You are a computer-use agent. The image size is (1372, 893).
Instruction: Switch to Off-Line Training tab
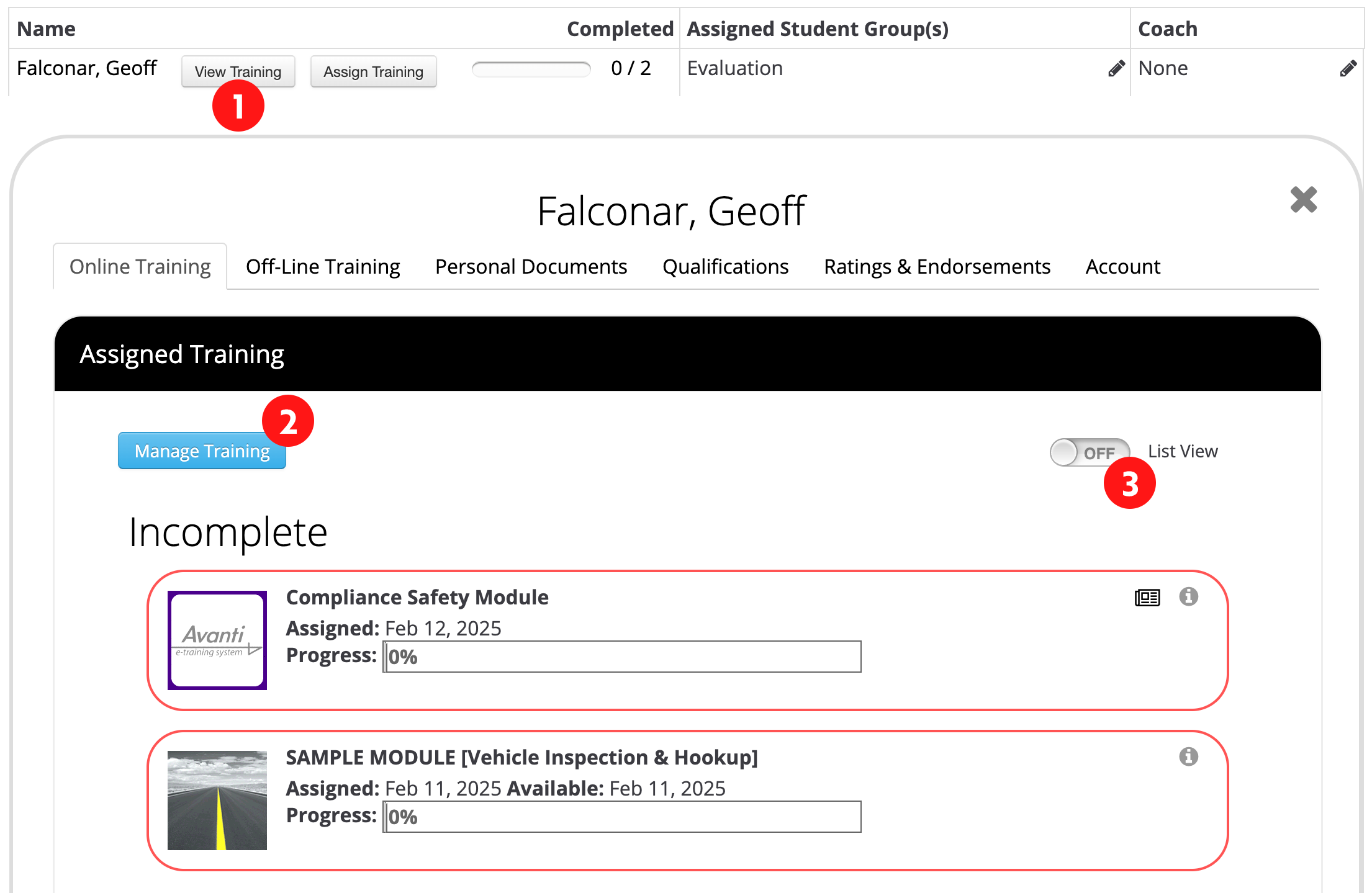click(323, 267)
